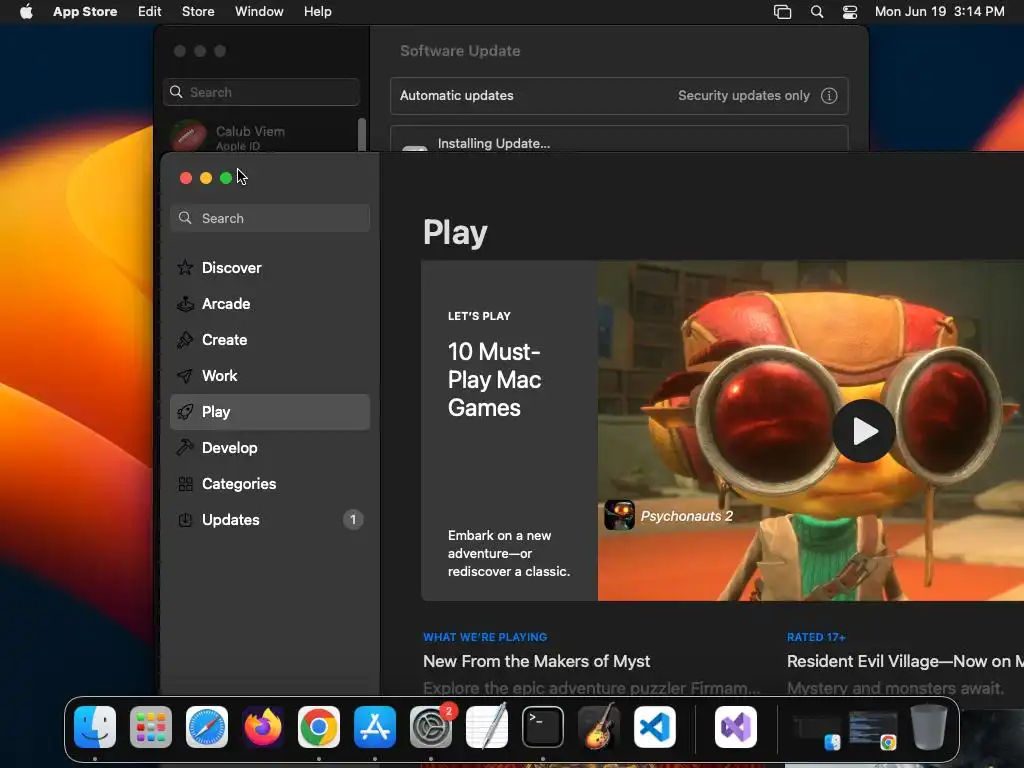Open Visual Studio (purple) from the Dock
This screenshot has height=768, width=1024.
(x=736, y=727)
